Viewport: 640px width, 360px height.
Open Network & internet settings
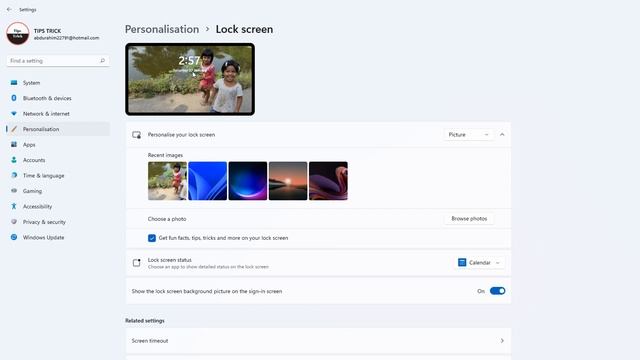58,113
